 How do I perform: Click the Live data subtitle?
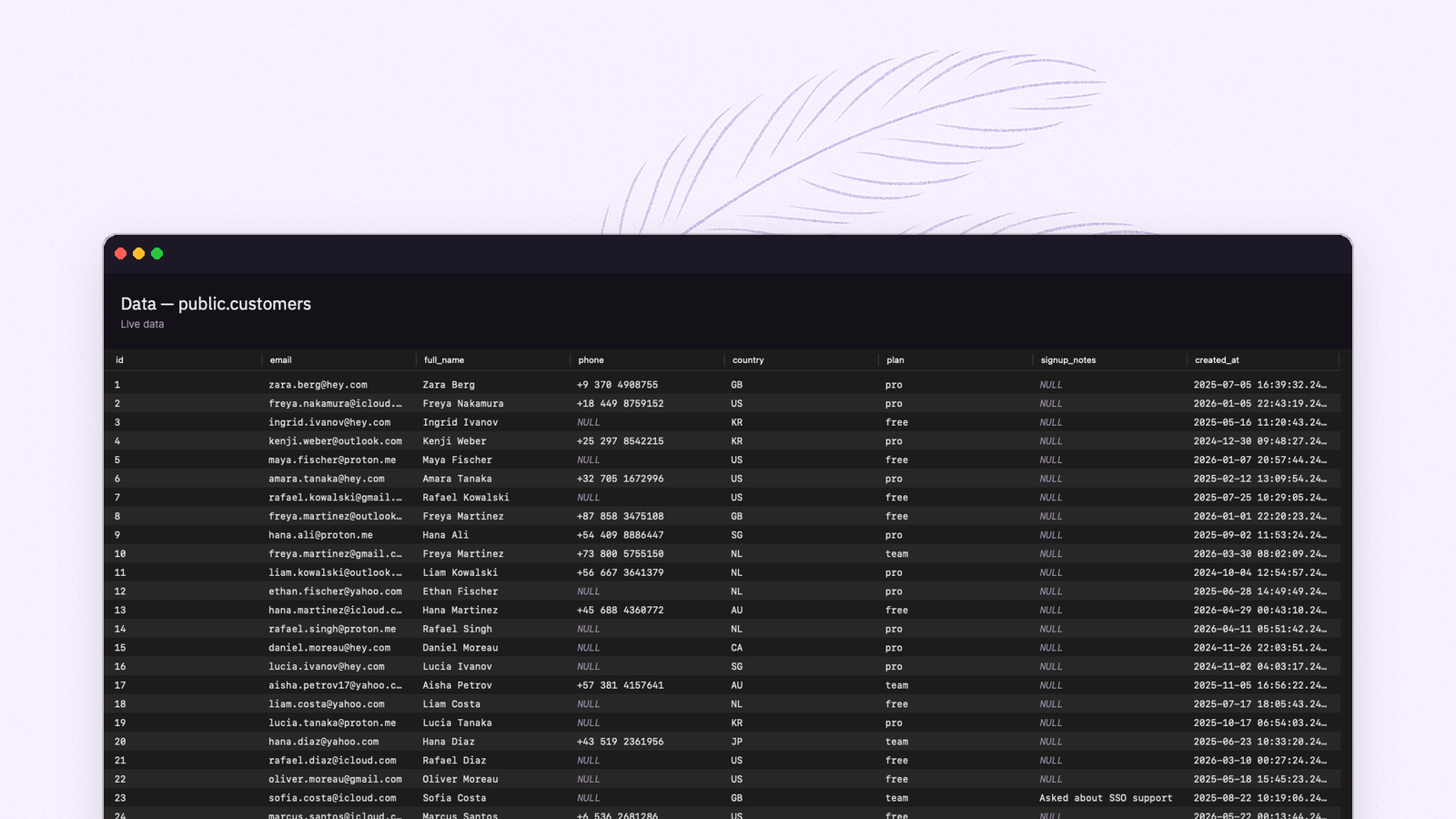pyautogui.click(x=142, y=325)
